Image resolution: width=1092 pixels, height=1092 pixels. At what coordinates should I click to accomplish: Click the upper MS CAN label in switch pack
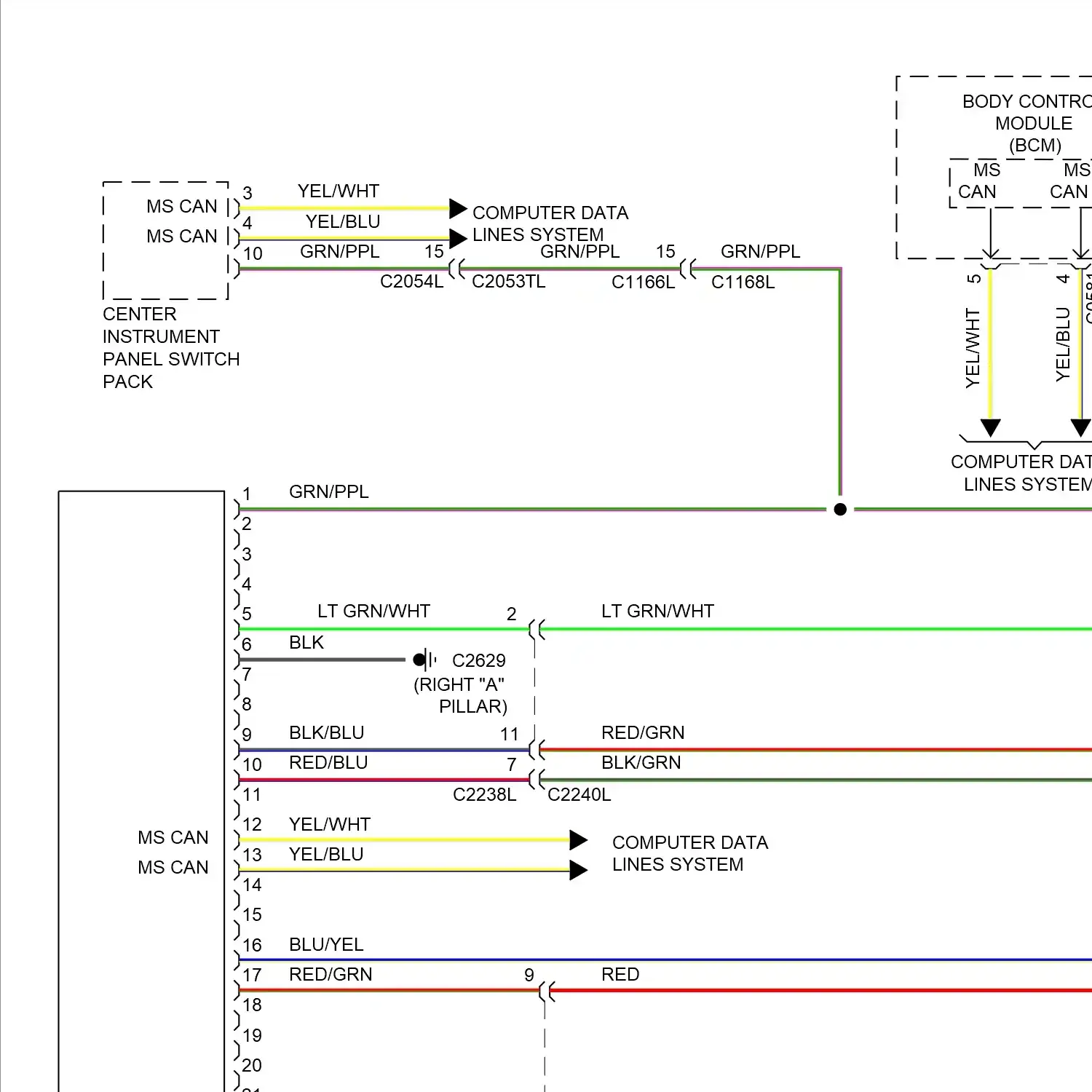click(x=182, y=207)
